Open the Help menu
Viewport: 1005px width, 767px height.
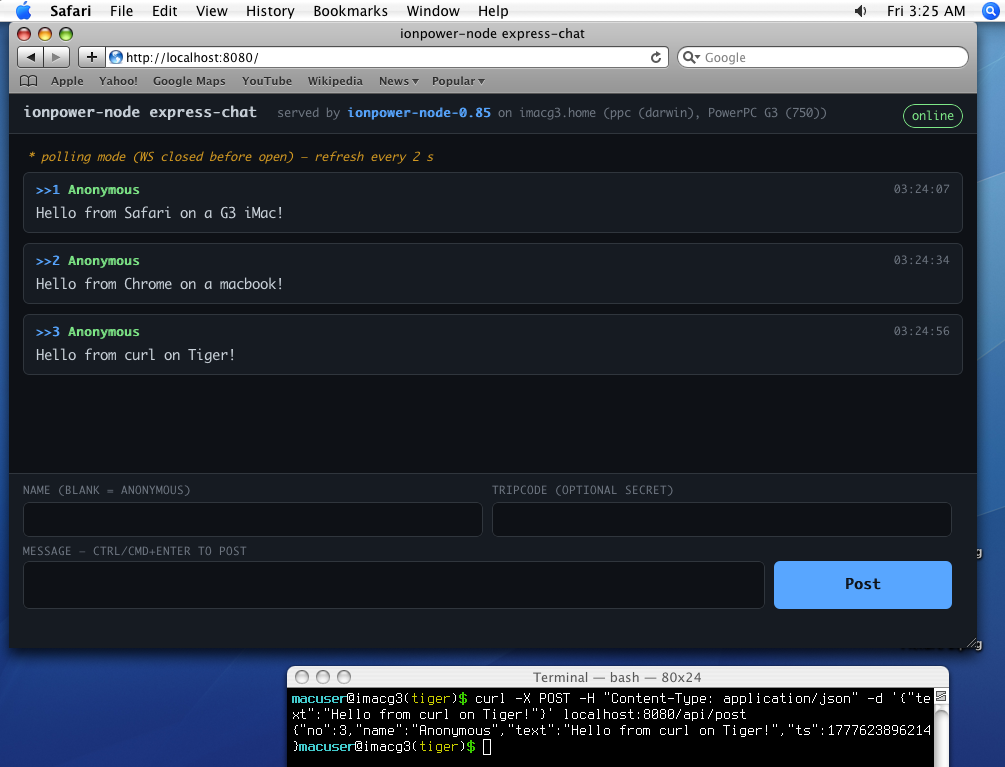(493, 11)
